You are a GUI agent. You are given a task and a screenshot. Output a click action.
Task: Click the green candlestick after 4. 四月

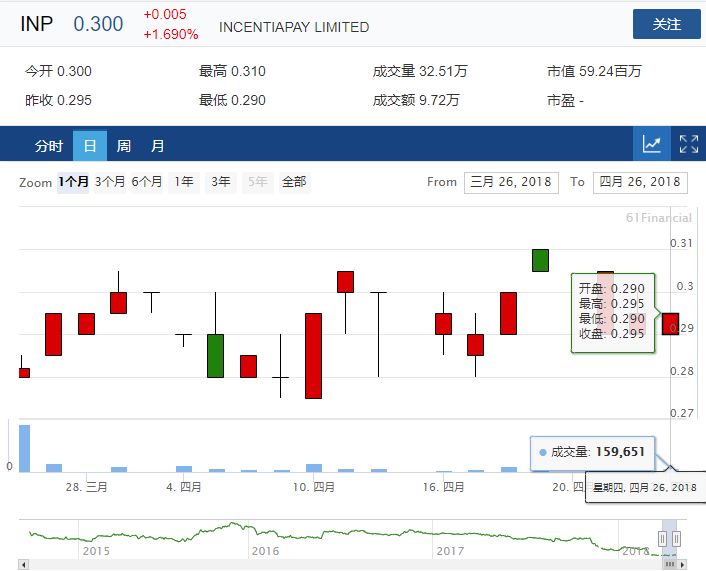point(215,356)
